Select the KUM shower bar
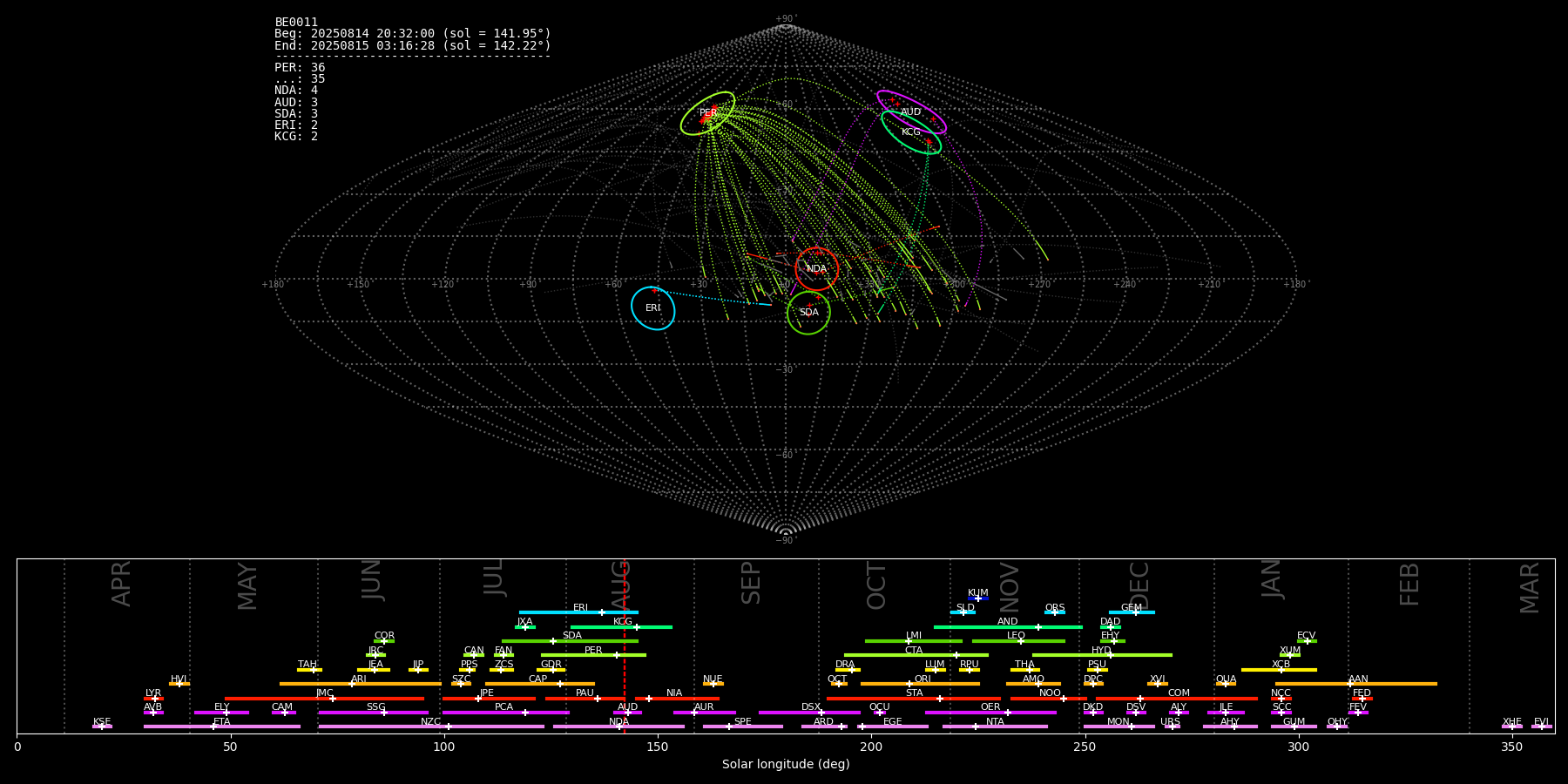This screenshot has height=784, width=1568. pyautogui.click(x=978, y=598)
